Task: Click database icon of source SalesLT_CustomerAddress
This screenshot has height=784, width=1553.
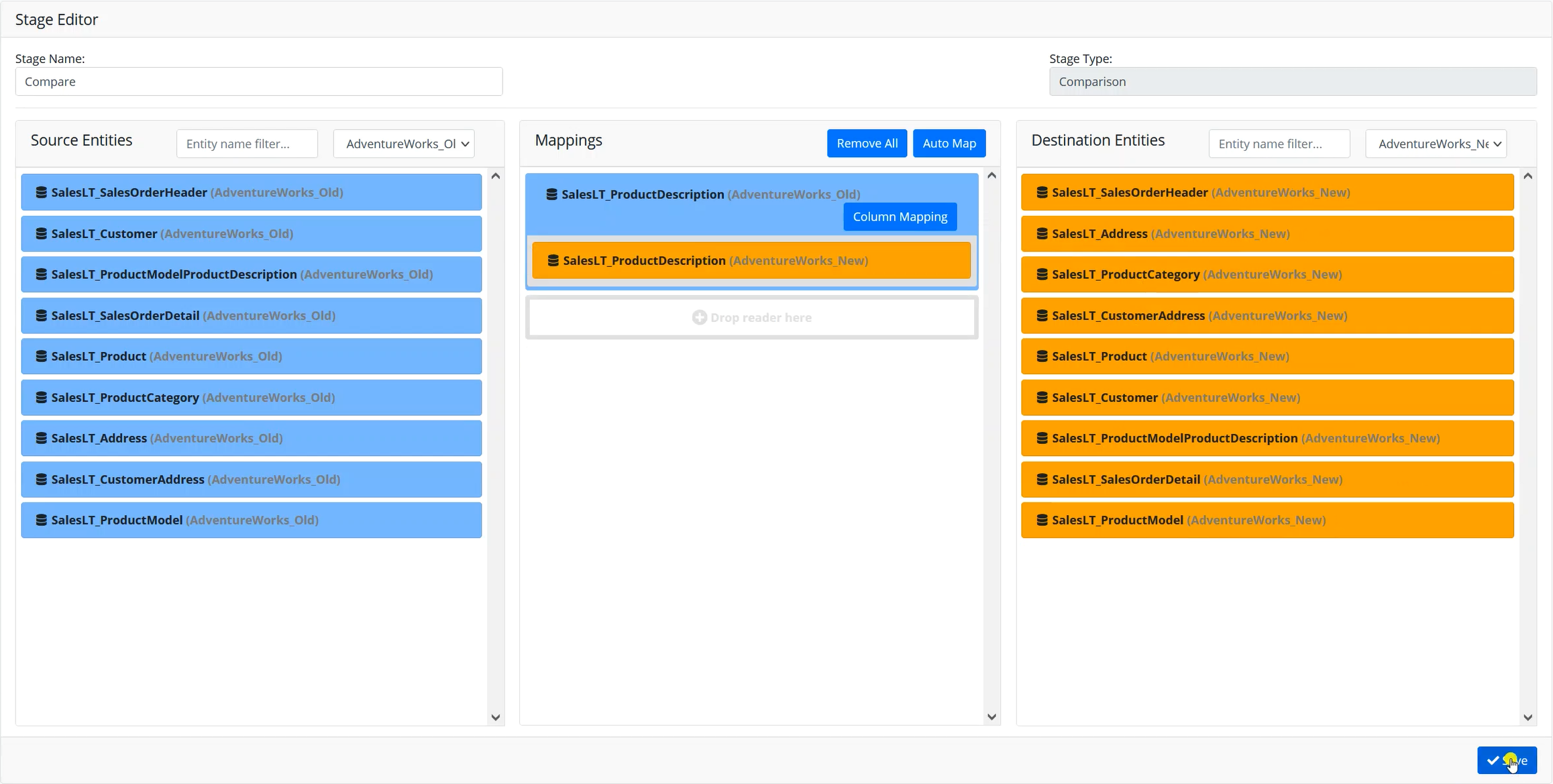Action: (41, 480)
